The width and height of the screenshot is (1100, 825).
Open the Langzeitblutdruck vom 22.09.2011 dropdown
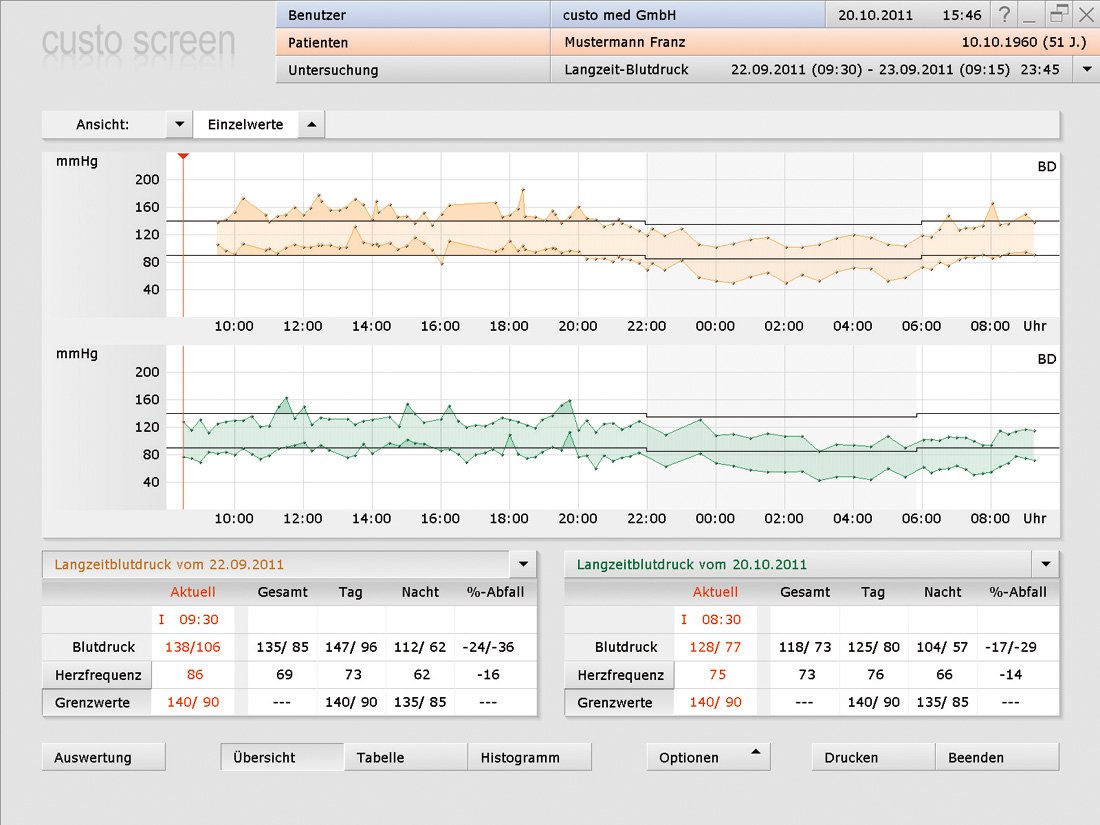click(523, 564)
